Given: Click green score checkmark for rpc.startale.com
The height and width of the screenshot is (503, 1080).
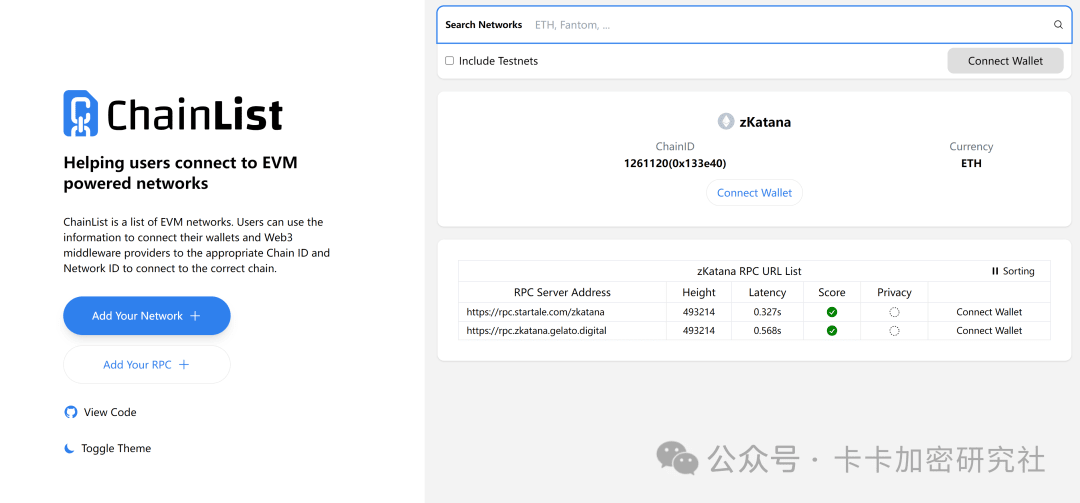Looking at the screenshot, I should [x=832, y=312].
